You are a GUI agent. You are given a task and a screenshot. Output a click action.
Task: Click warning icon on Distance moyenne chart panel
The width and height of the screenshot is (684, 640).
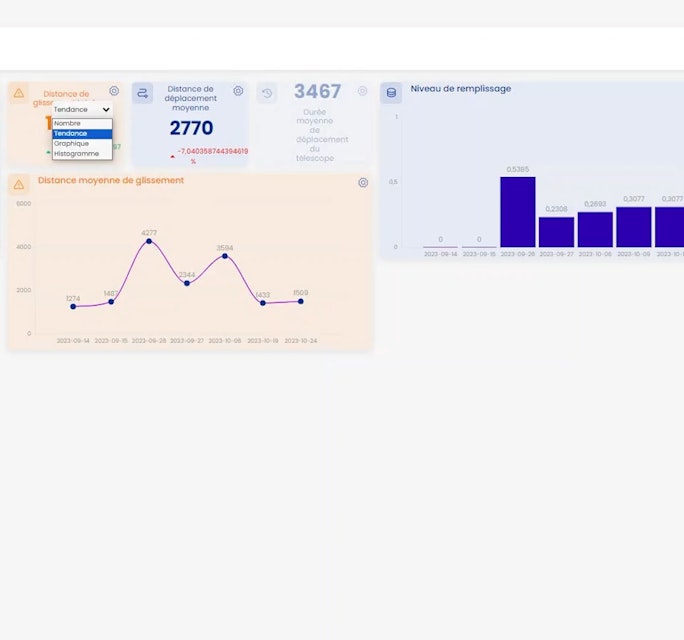point(19,185)
